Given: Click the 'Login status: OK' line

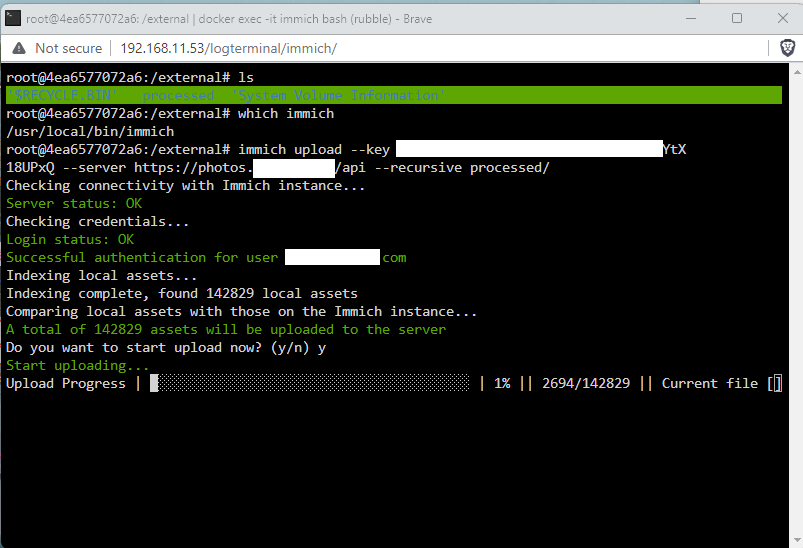Looking at the screenshot, I should coord(70,239).
